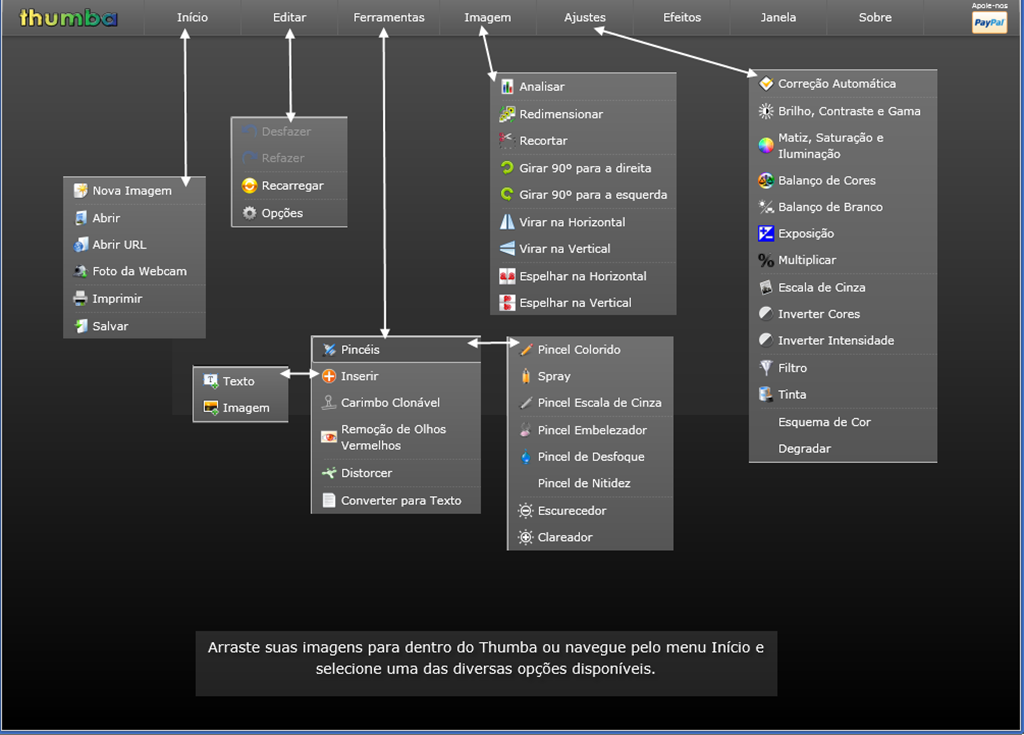Click the Opções gear icon

249,213
